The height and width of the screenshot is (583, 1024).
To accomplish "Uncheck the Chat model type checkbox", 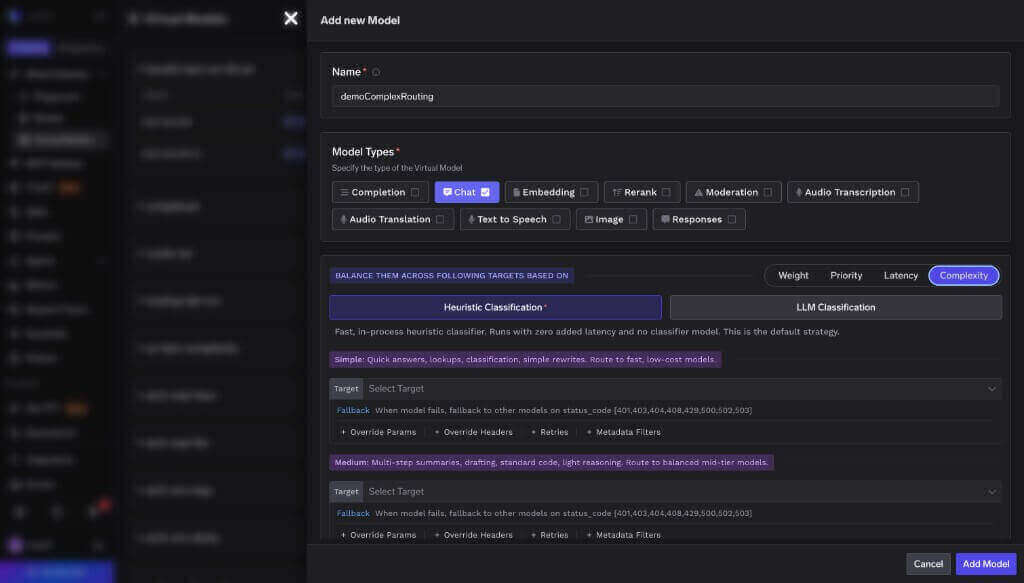I will pos(485,192).
